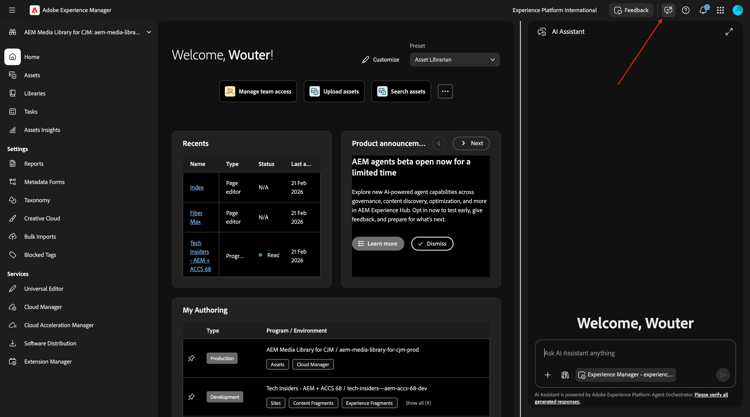The image size is (750, 417).
Task: Click the Name column header in Recents
Action: pyautogui.click(x=198, y=164)
